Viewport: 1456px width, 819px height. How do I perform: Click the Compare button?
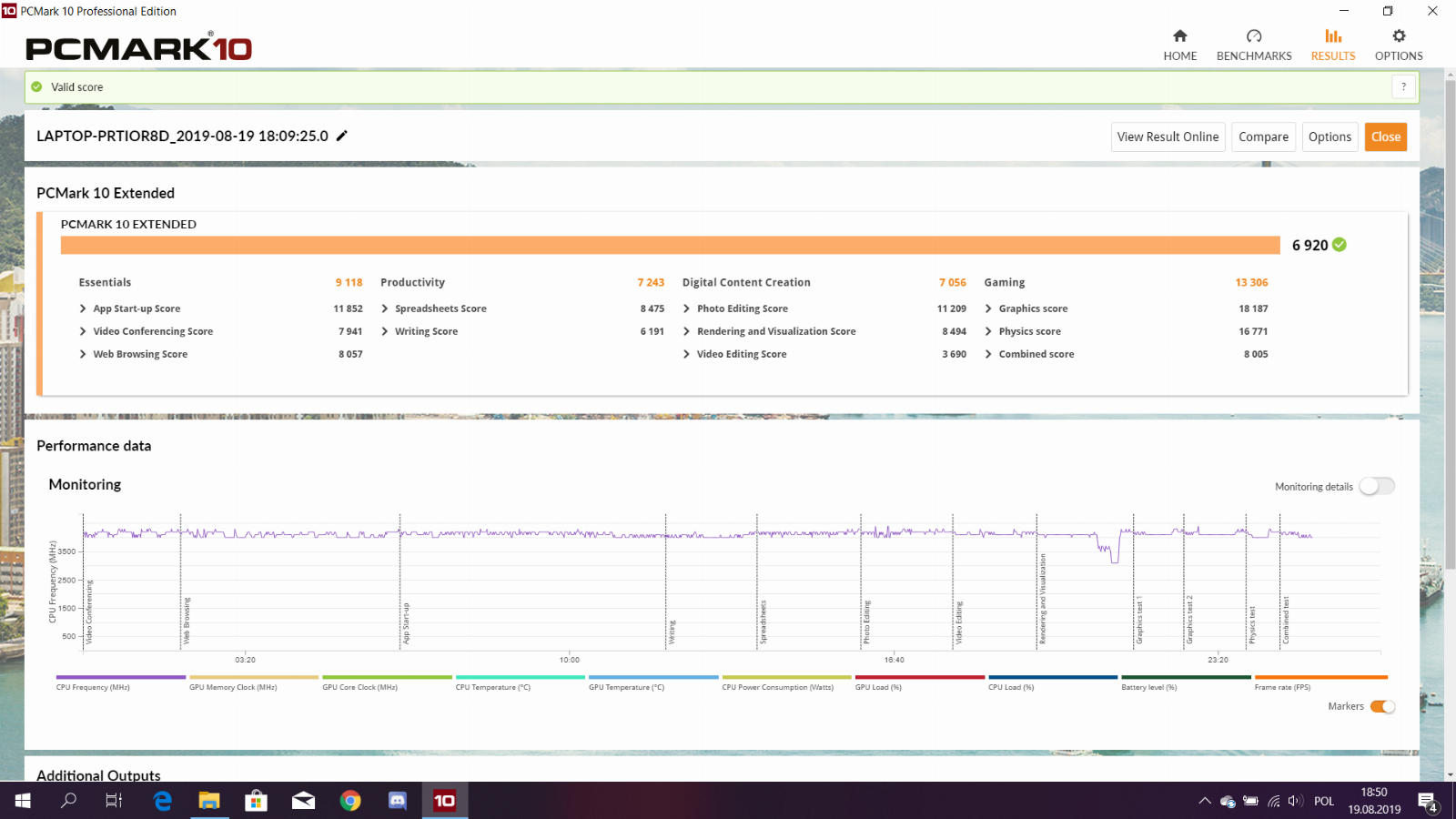(1263, 136)
